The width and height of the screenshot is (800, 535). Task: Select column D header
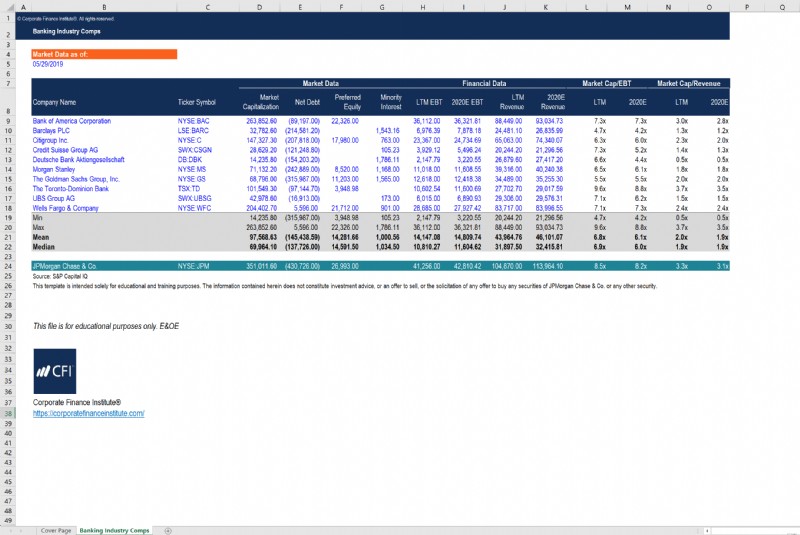(x=259, y=7)
